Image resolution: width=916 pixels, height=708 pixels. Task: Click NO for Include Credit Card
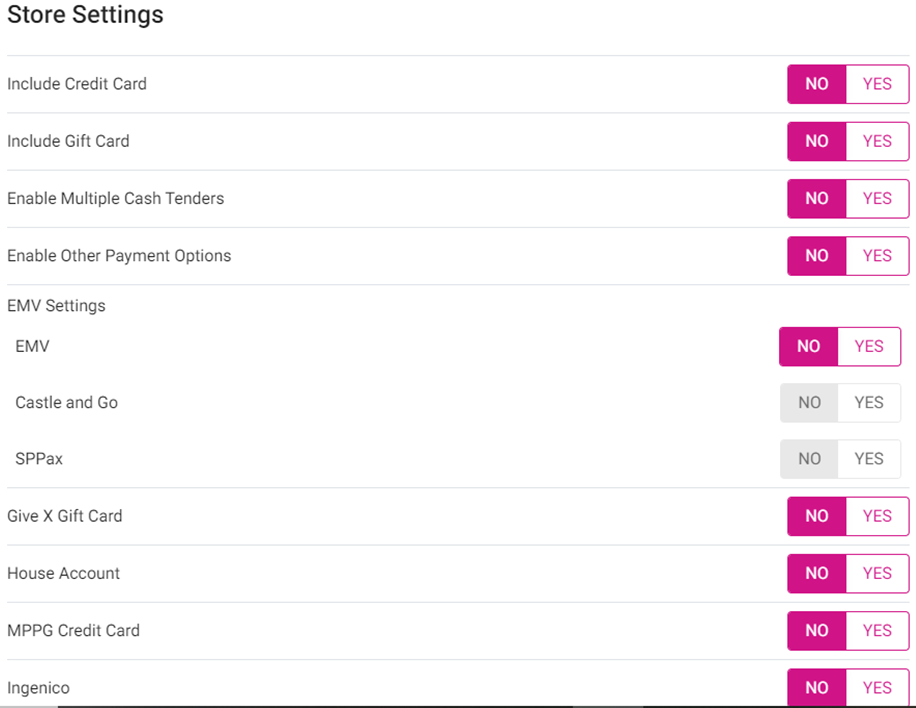(817, 84)
